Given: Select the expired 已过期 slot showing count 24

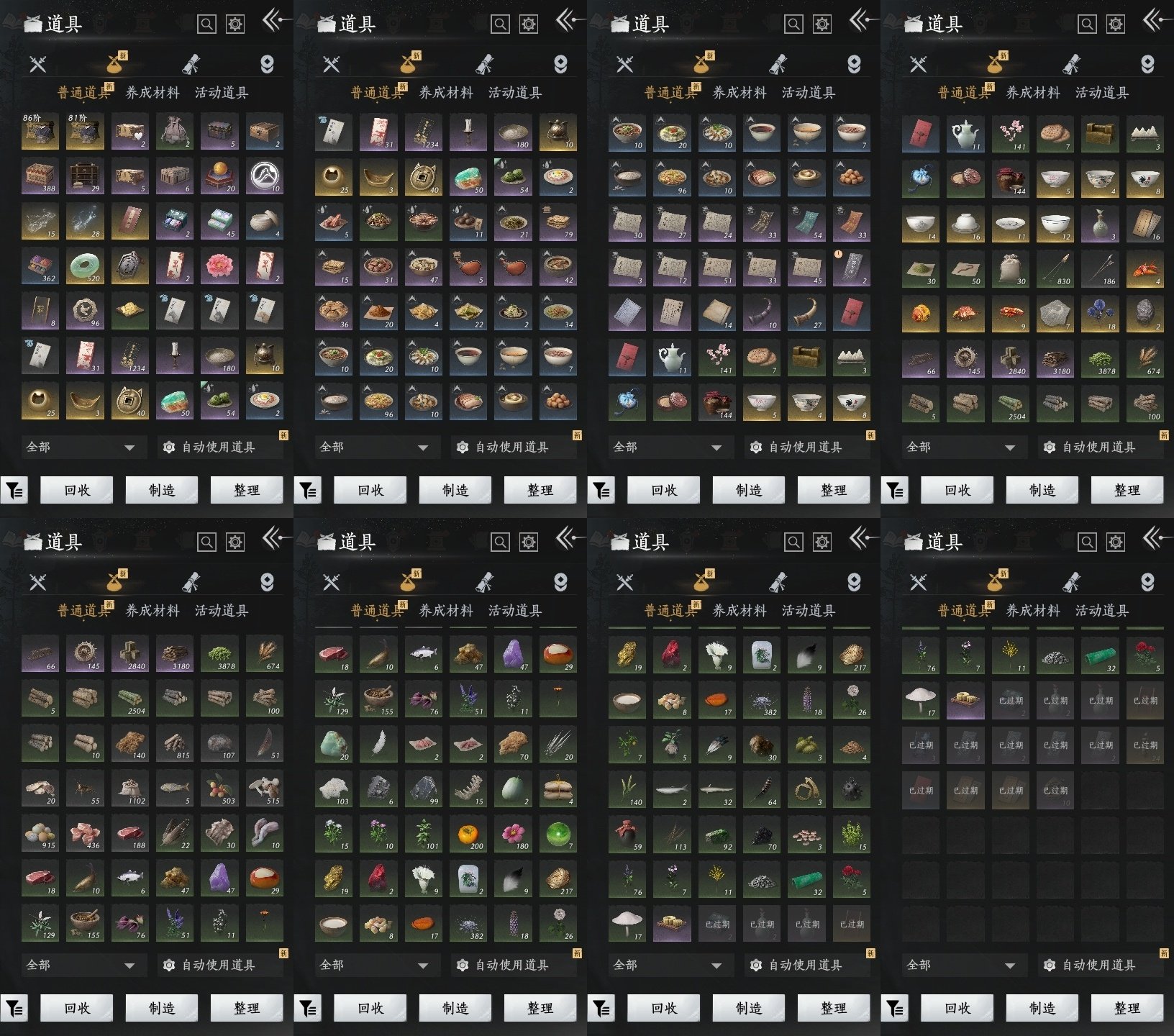Looking at the screenshot, I should coord(1145,745).
